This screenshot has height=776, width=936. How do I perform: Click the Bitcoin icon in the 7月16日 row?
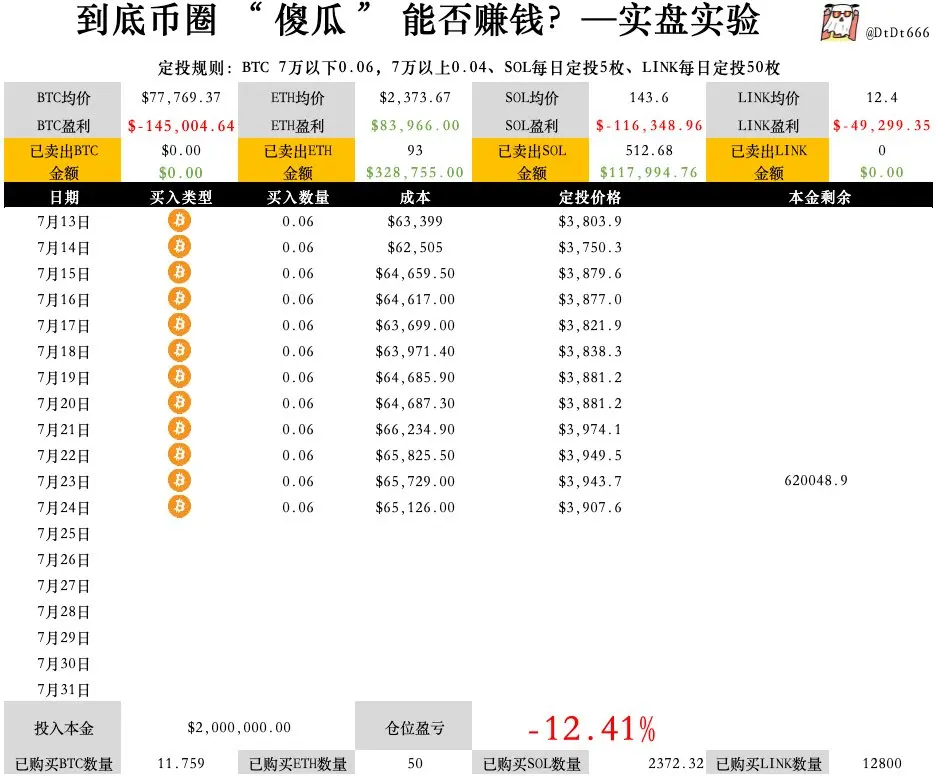pos(179,298)
